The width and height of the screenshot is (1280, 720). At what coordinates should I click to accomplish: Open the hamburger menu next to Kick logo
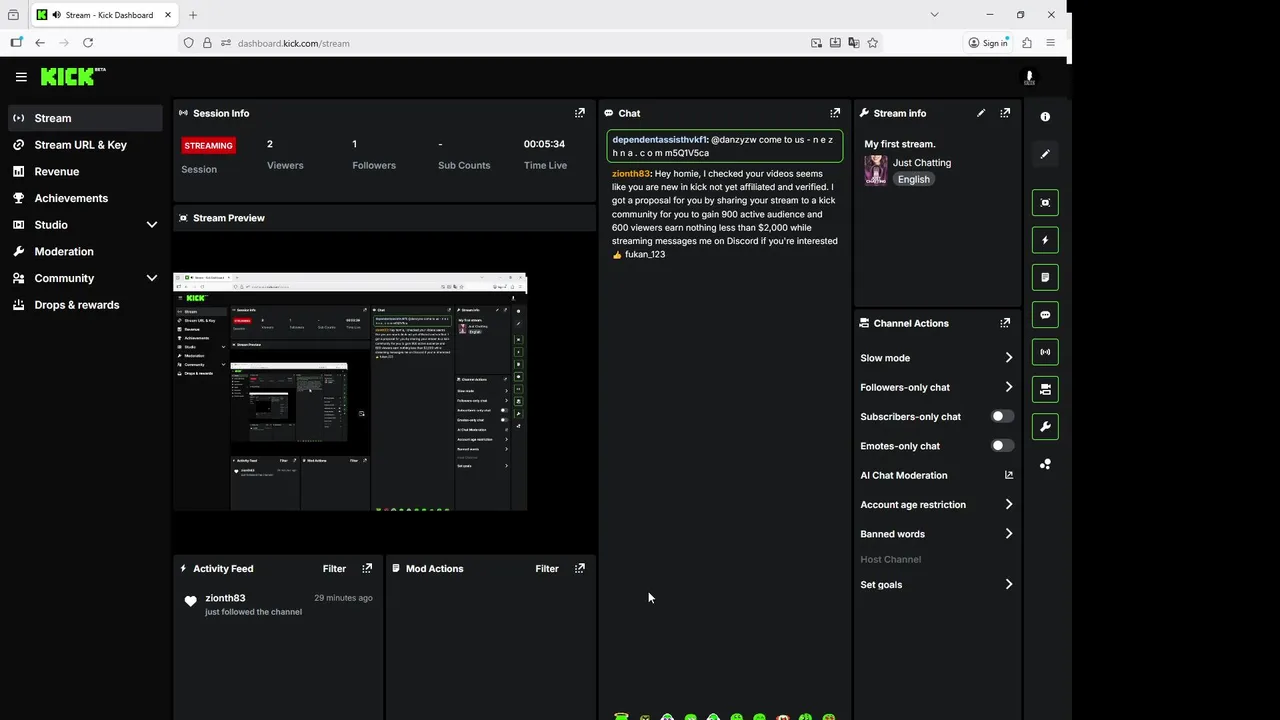(21, 77)
